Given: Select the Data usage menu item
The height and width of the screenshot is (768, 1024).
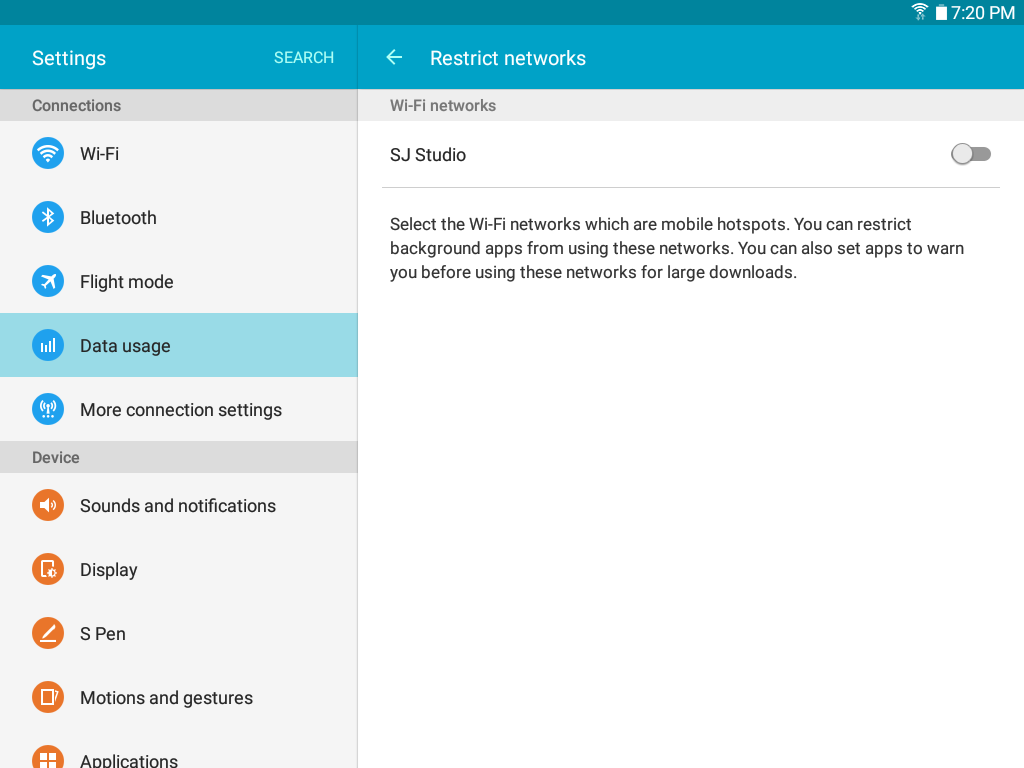Looking at the screenshot, I should coord(179,345).
